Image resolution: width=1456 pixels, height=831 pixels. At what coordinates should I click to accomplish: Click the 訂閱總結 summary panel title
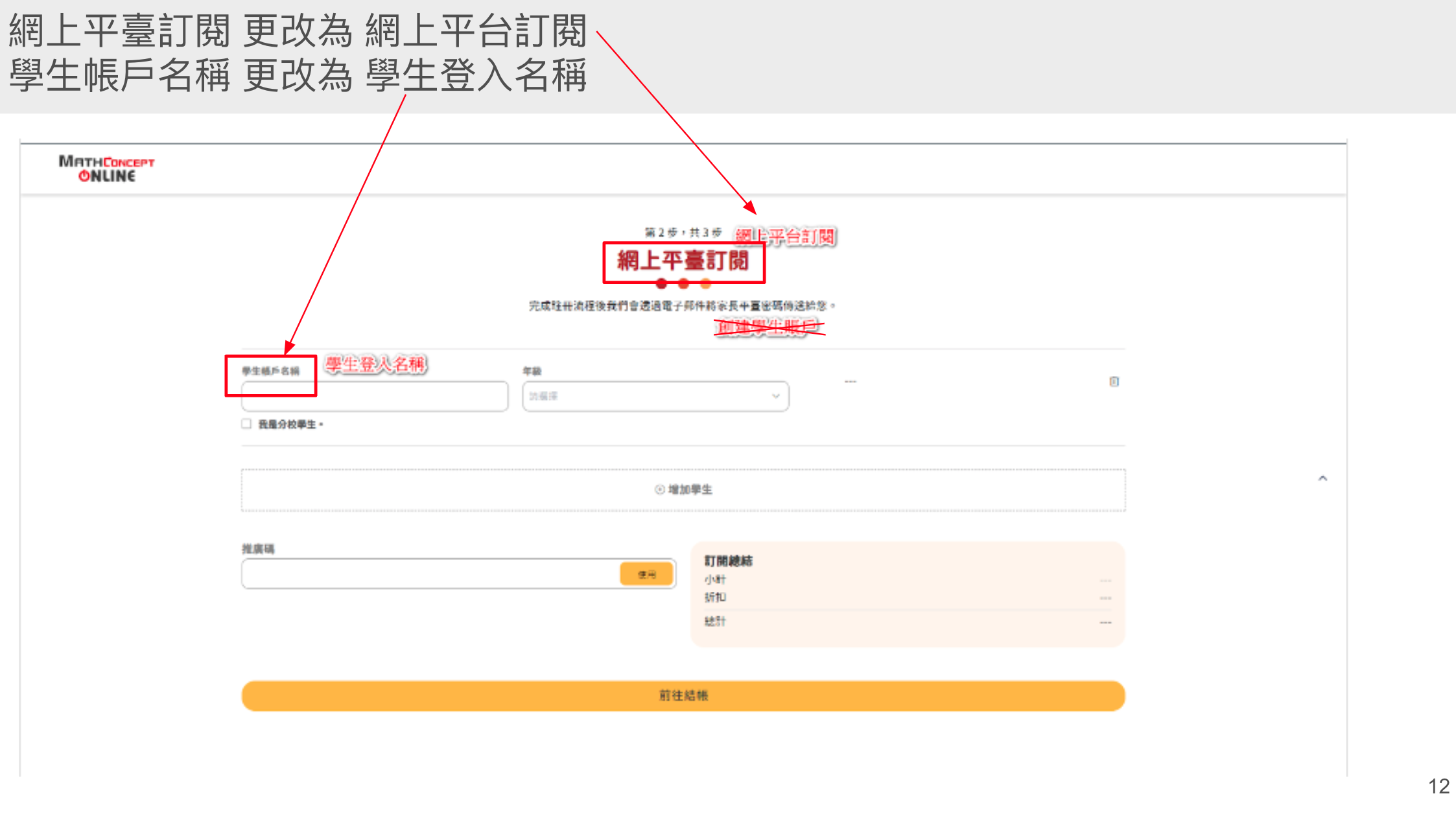(729, 561)
